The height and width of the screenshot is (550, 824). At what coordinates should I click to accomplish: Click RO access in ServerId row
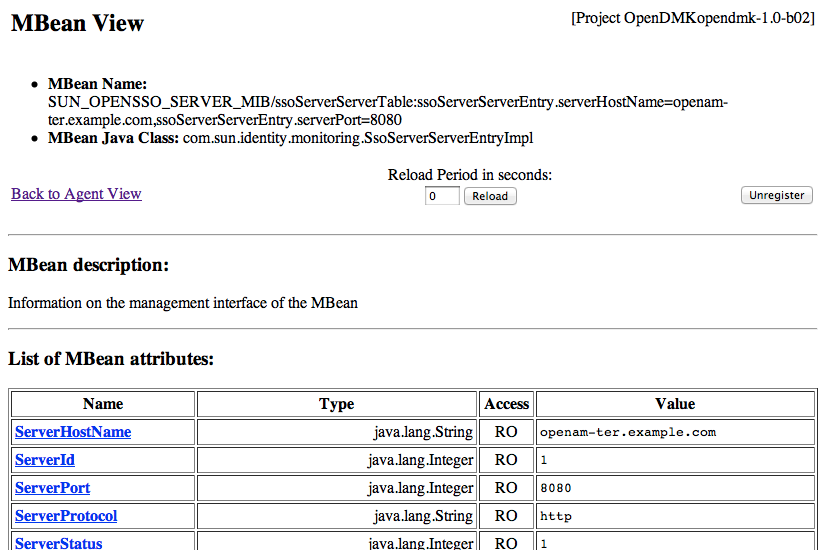click(506, 460)
